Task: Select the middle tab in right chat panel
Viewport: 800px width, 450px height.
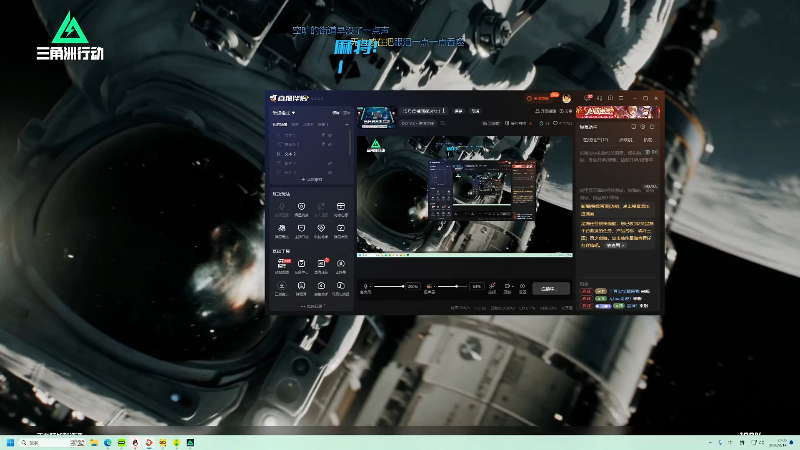Action: (x=626, y=140)
